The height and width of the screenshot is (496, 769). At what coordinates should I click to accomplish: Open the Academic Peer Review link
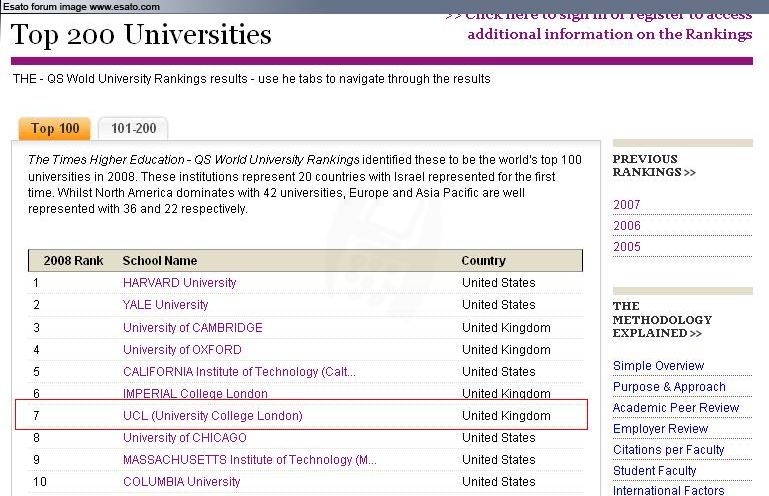coord(676,408)
